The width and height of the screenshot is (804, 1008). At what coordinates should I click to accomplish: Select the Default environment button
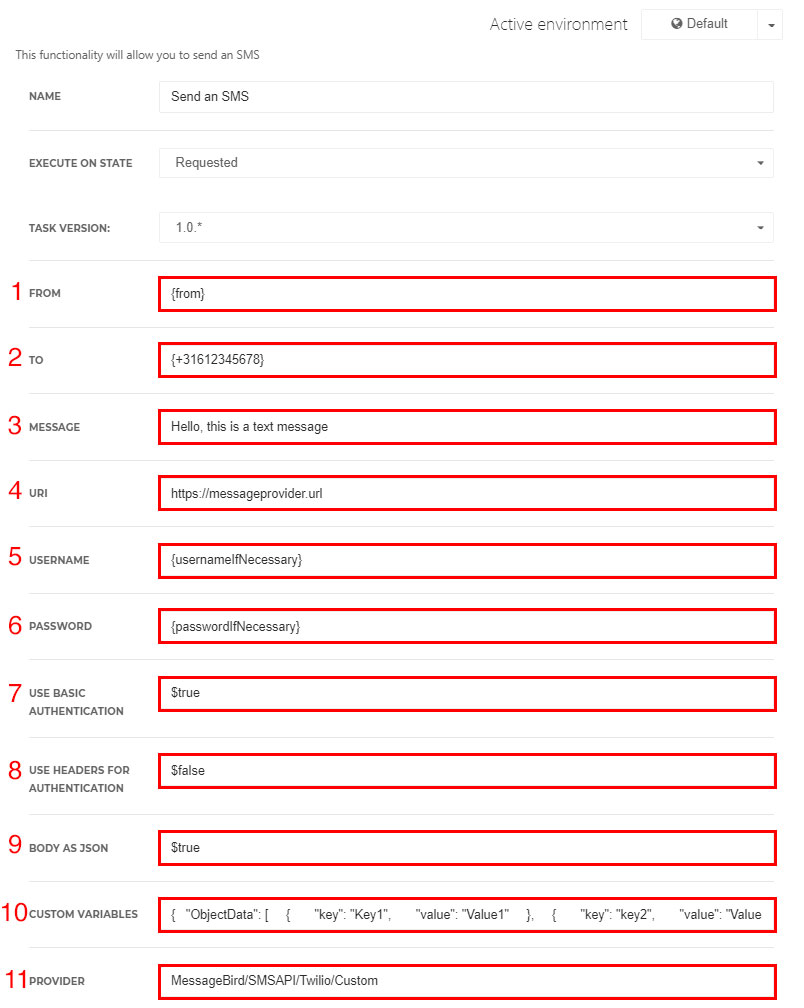click(699, 24)
